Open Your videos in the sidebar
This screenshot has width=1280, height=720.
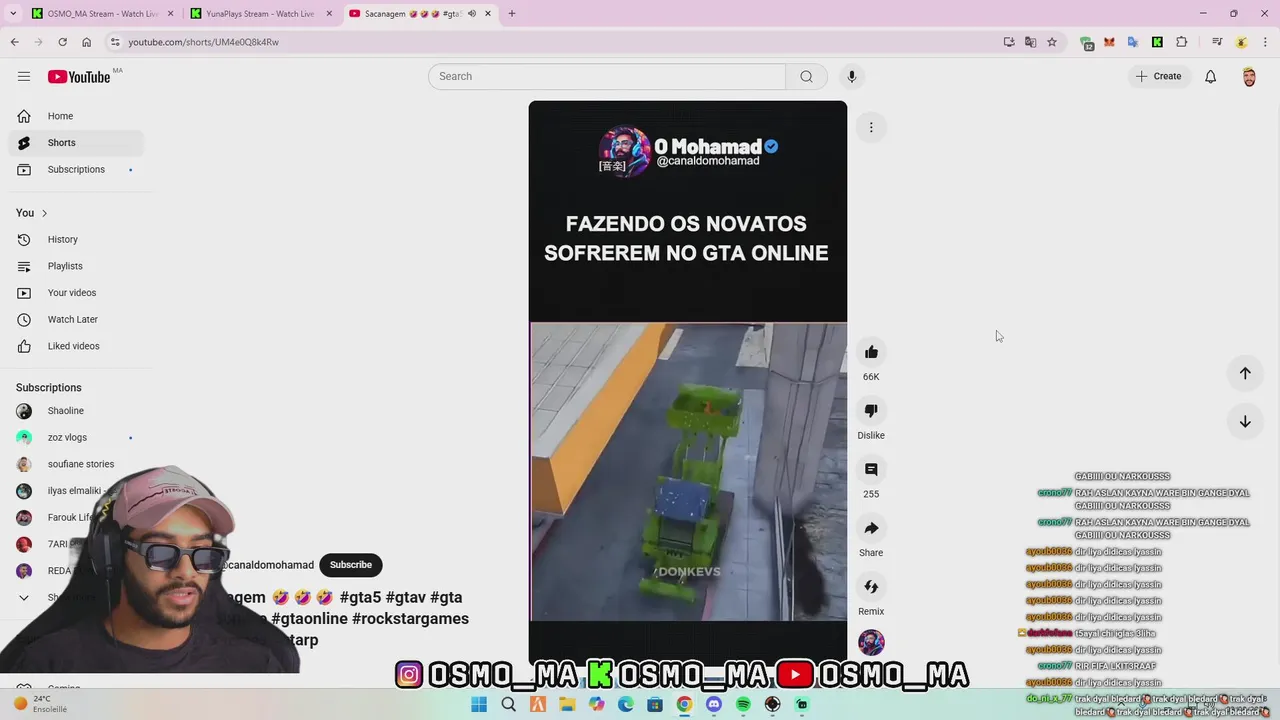click(76, 293)
